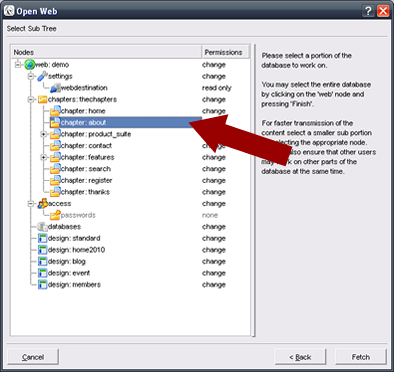This screenshot has width=394, height=372.
Task: Click the icon of chapter: search
Action: [x=55, y=169]
